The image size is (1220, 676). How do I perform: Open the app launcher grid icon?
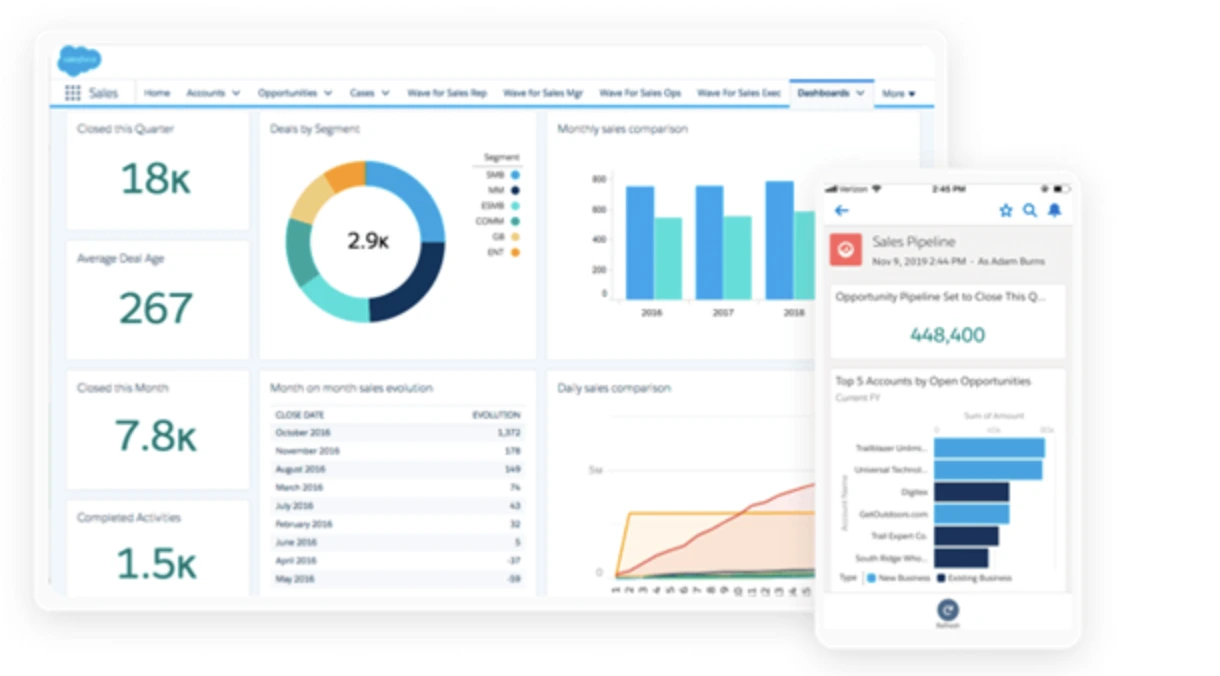pyautogui.click(x=73, y=93)
